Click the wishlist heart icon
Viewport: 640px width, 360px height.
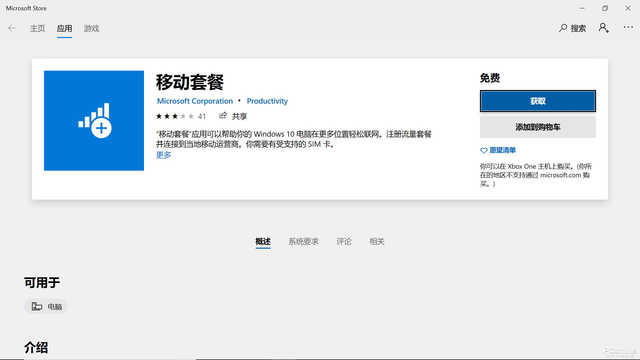(x=484, y=150)
